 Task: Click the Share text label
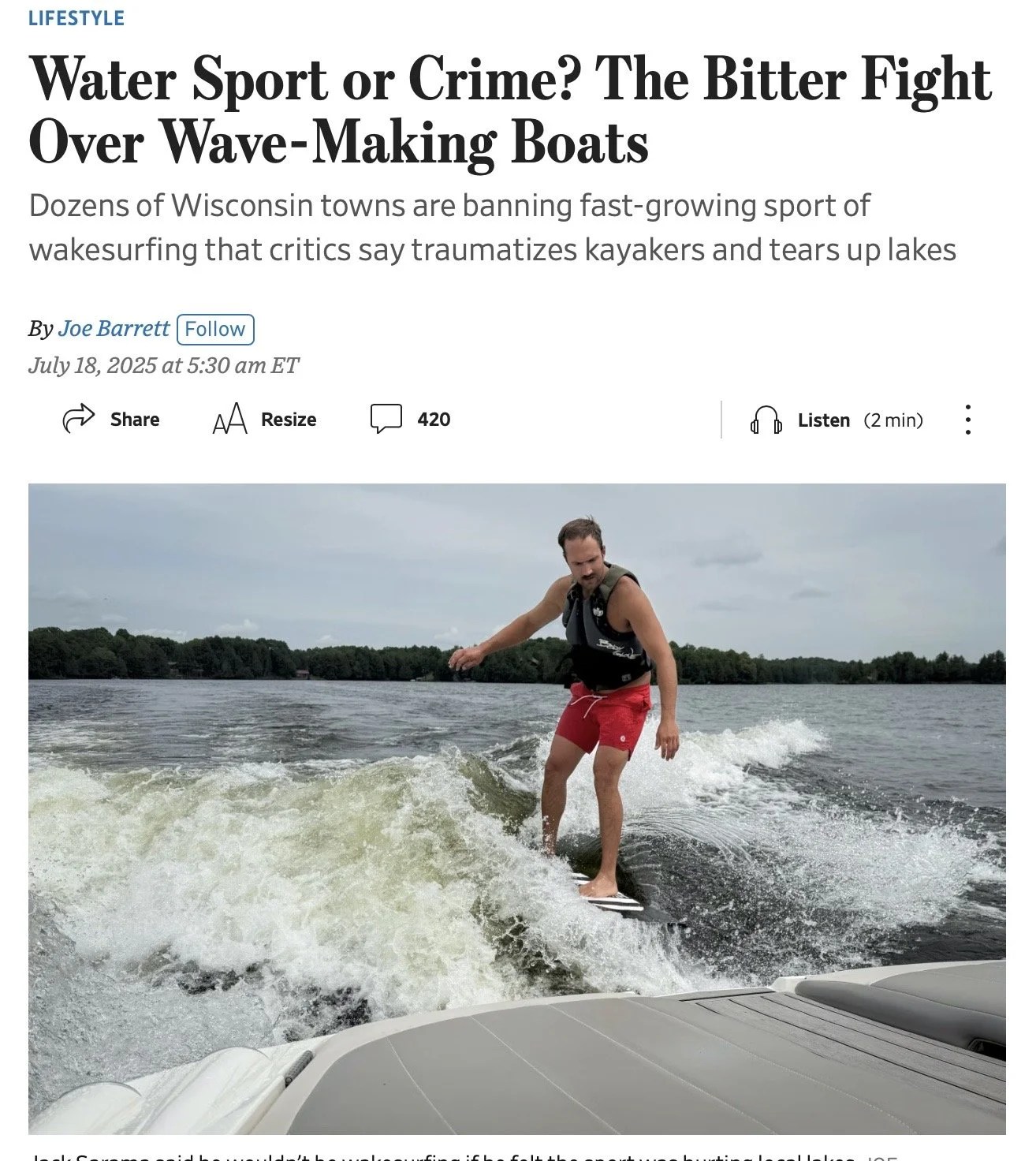click(135, 420)
